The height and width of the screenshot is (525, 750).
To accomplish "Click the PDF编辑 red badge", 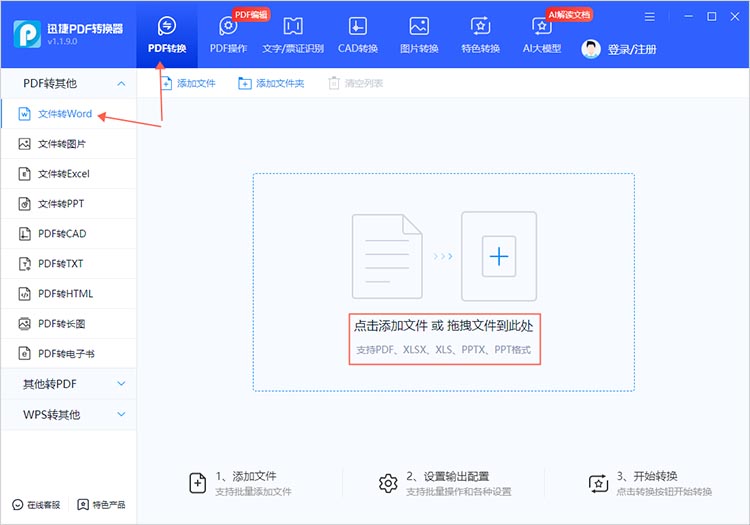I will (251, 15).
